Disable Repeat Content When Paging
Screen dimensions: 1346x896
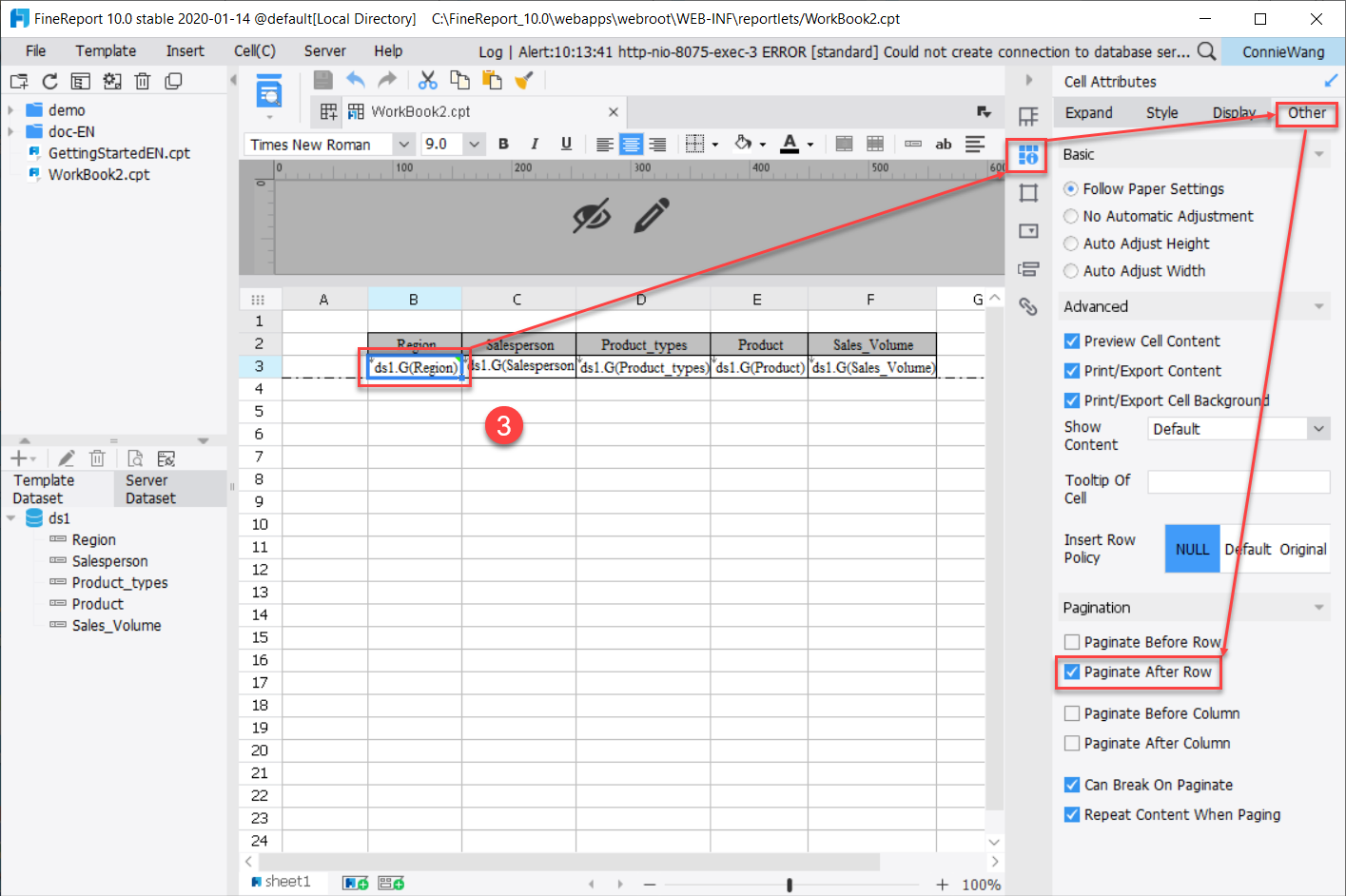click(1072, 814)
